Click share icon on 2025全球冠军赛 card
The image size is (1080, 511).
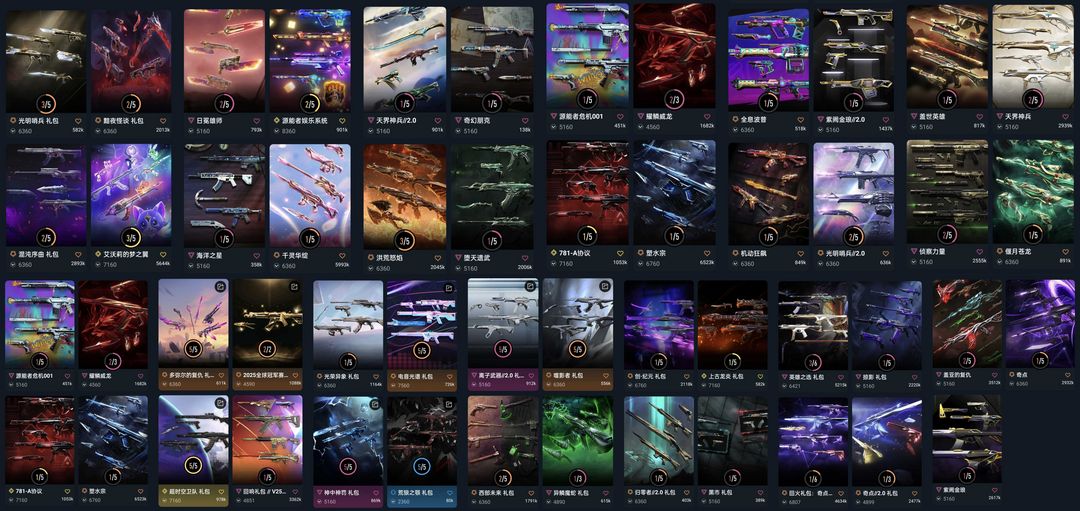tap(294, 286)
